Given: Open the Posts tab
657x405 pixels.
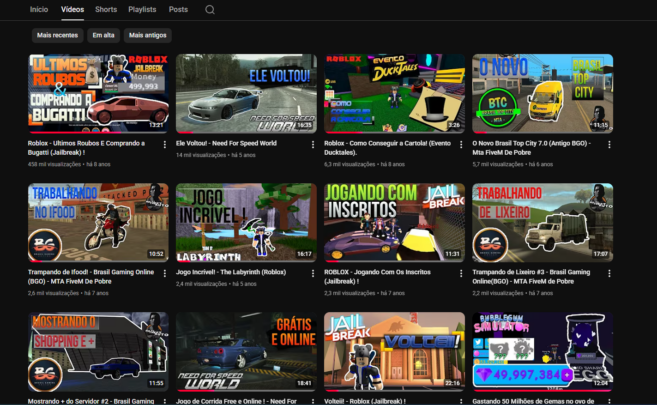Looking at the screenshot, I should point(178,9).
